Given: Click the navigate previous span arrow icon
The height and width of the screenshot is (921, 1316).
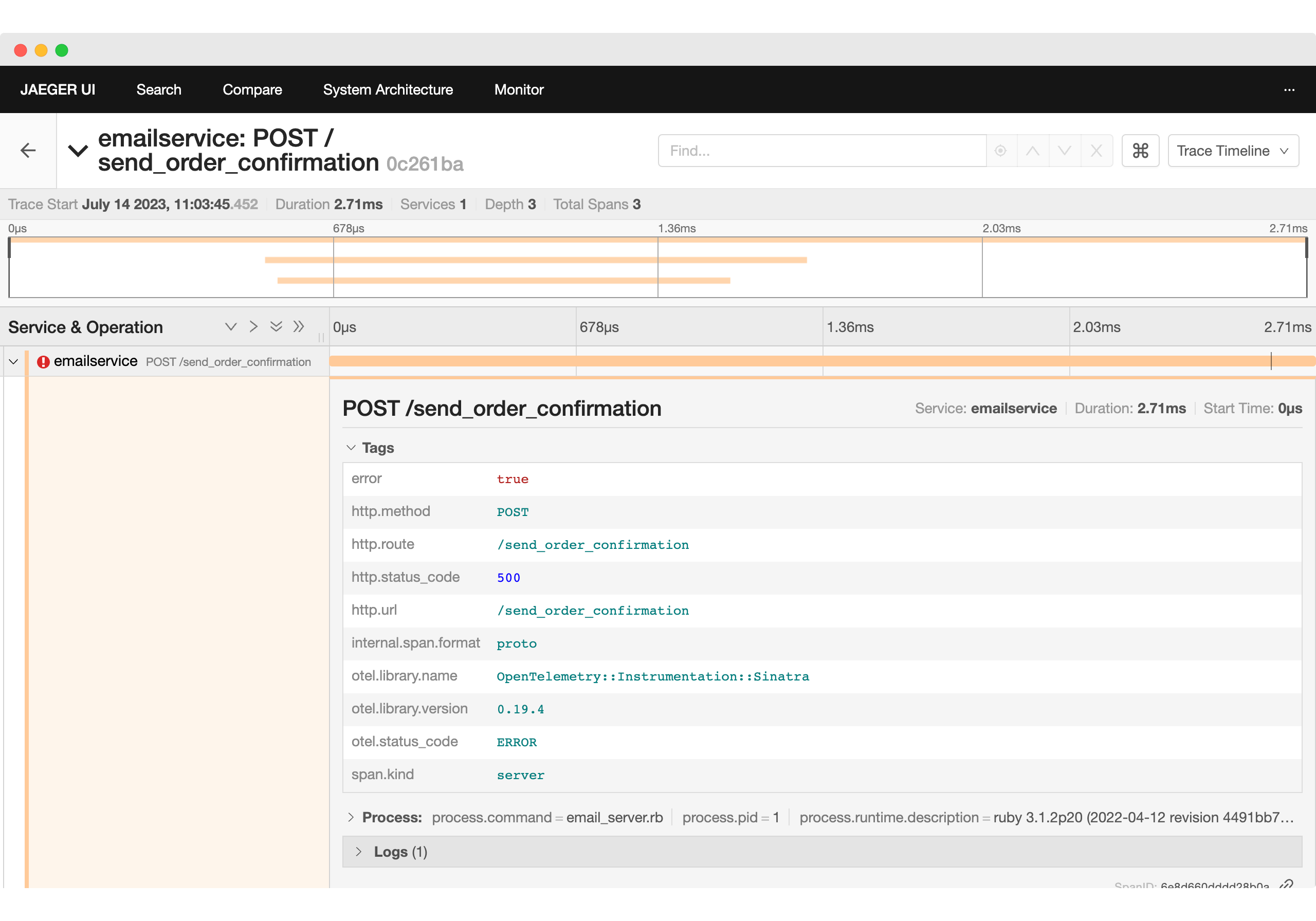Looking at the screenshot, I should [x=1033, y=151].
